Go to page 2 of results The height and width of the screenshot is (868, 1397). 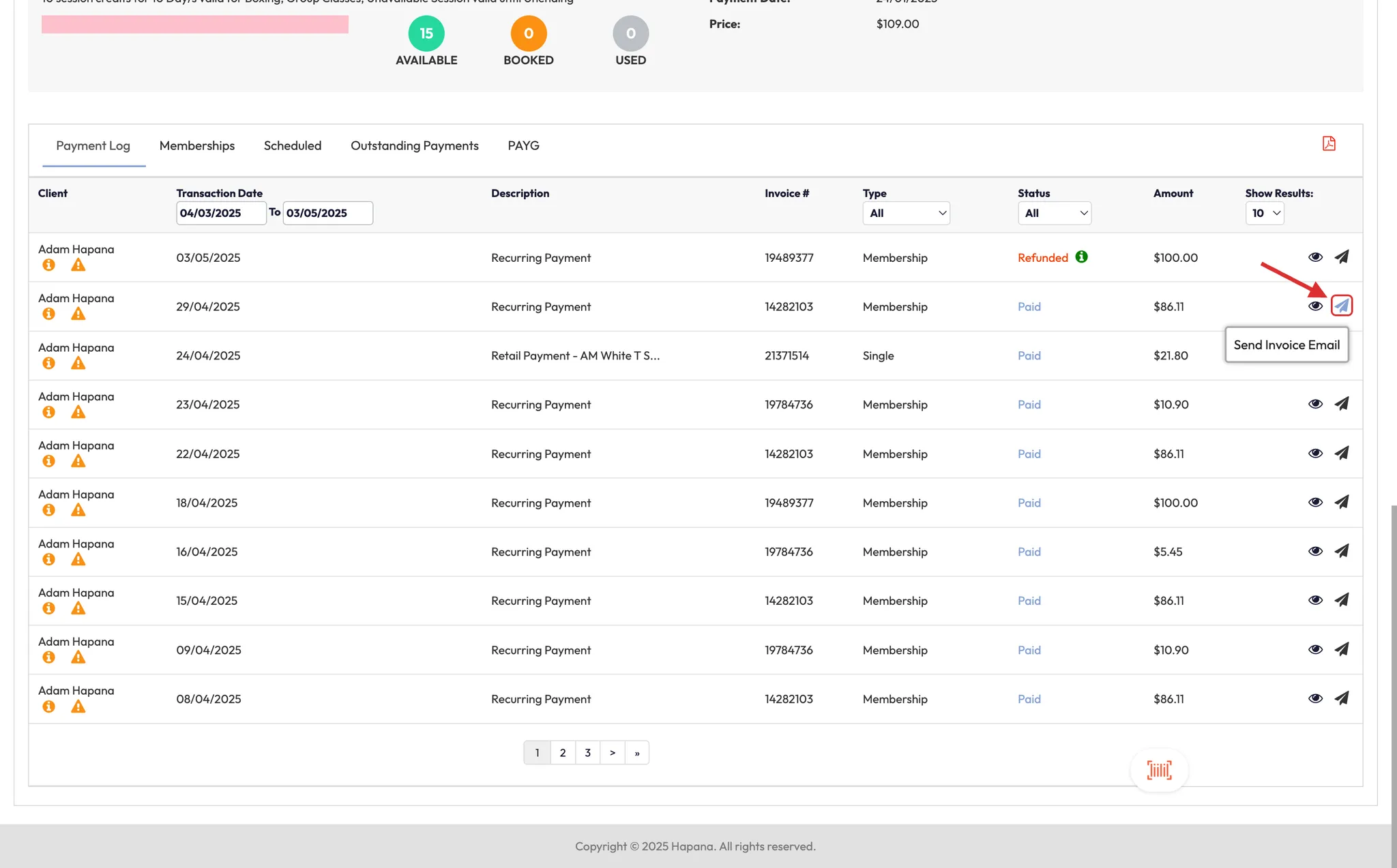click(x=562, y=753)
